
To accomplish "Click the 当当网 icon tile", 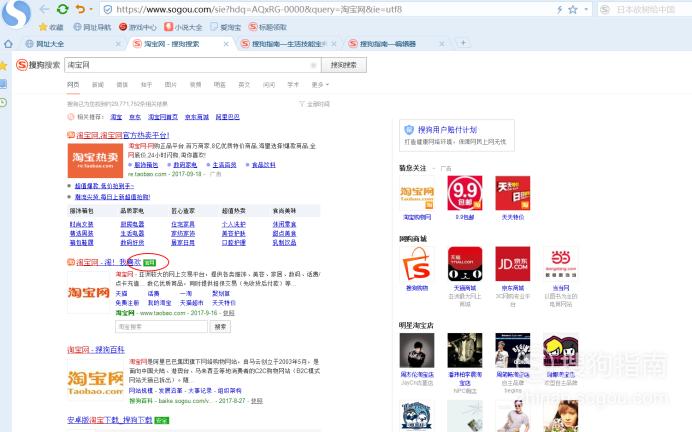I will click(x=560, y=264).
